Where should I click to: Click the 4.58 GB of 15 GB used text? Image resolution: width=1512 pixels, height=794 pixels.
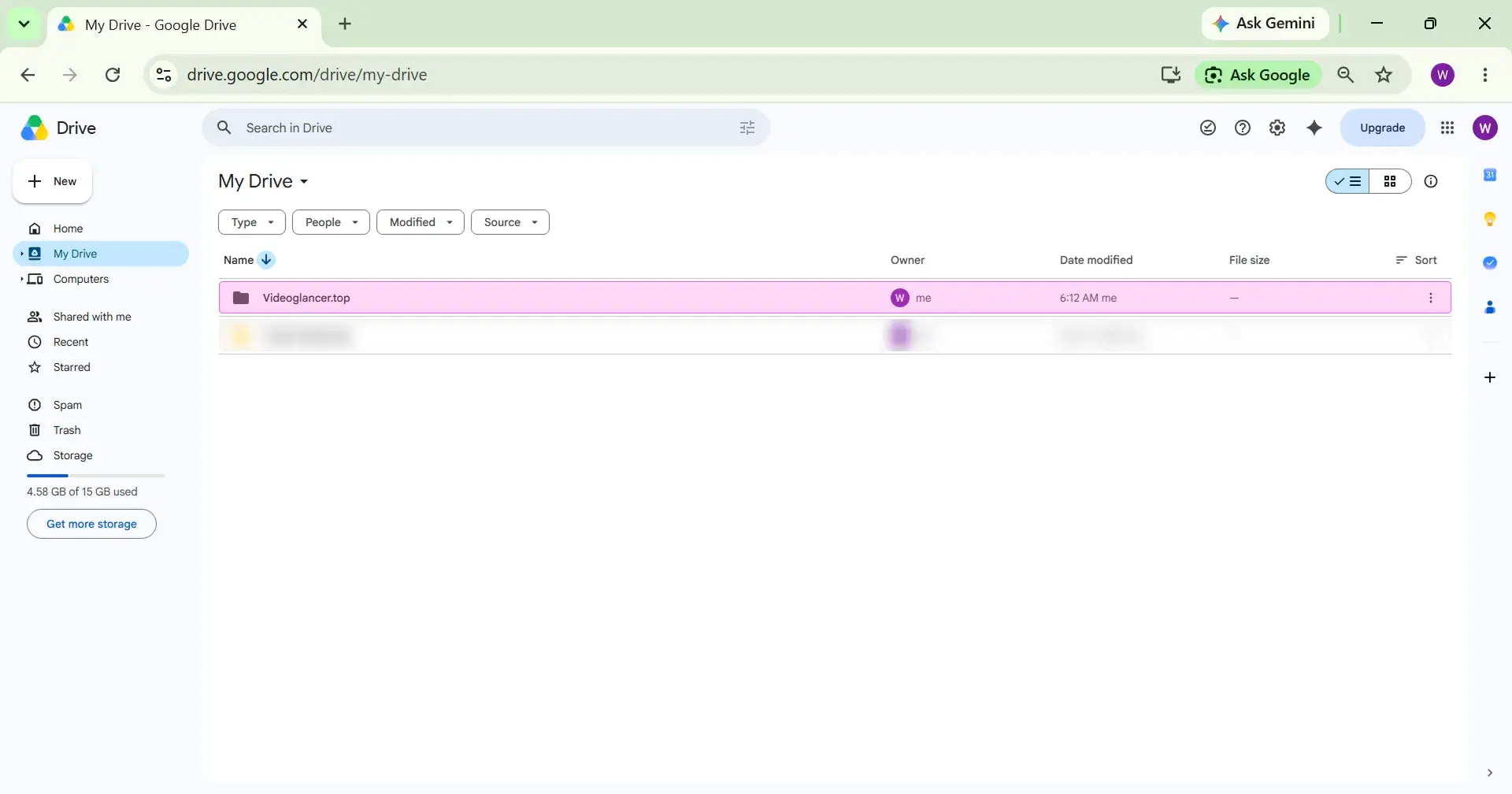tap(82, 492)
